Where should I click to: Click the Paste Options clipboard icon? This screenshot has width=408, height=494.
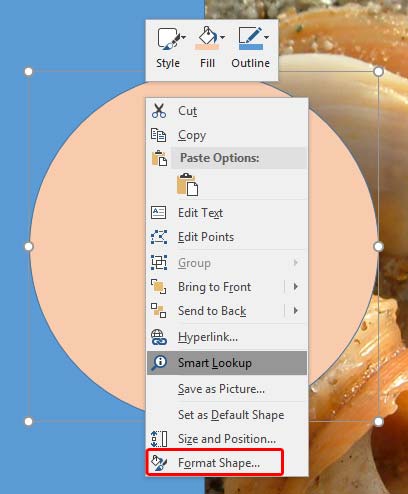pos(159,158)
